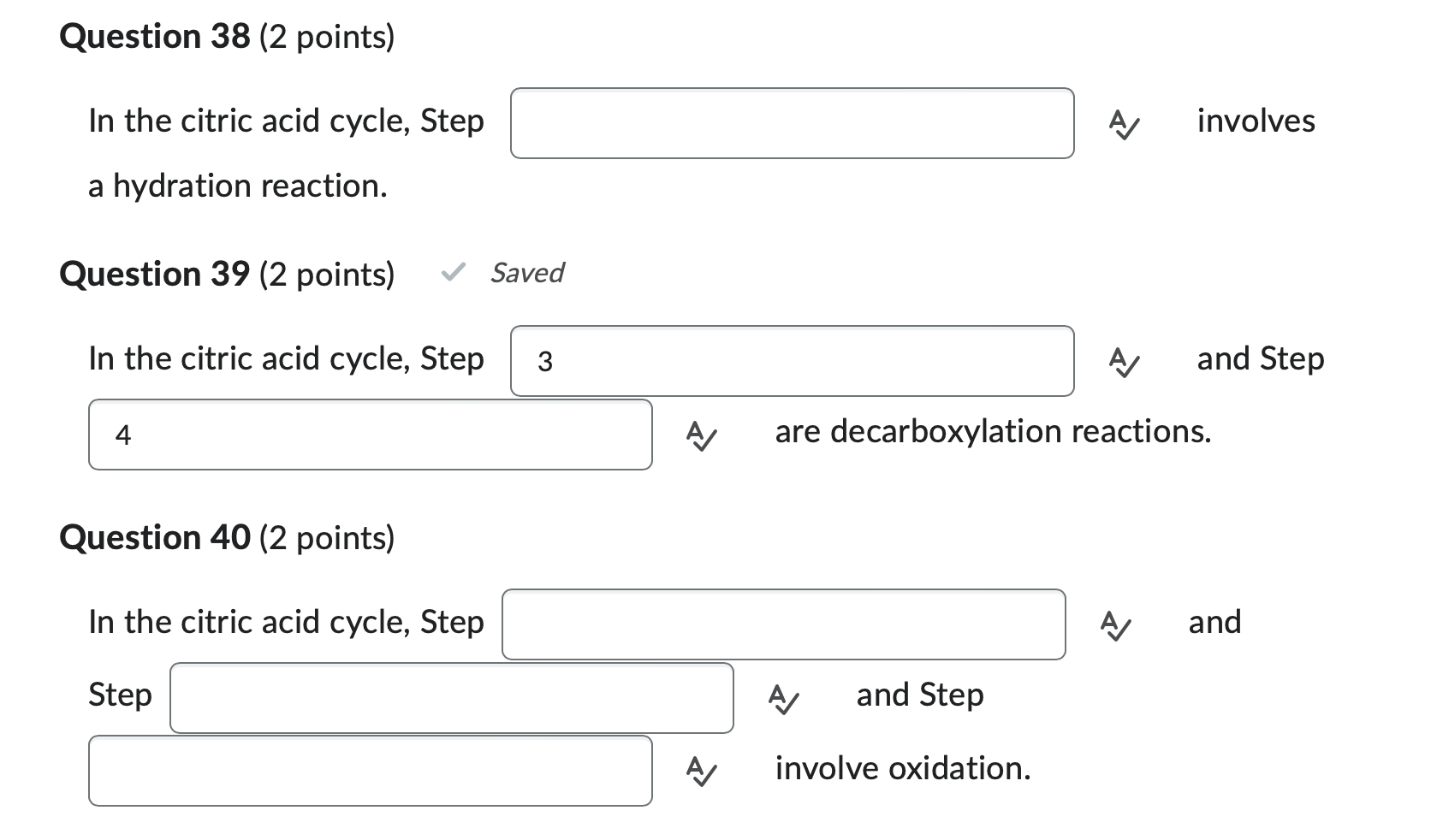Click the spell check icon beside Question 40 first blank
1431x840 pixels.
point(1115,625)
